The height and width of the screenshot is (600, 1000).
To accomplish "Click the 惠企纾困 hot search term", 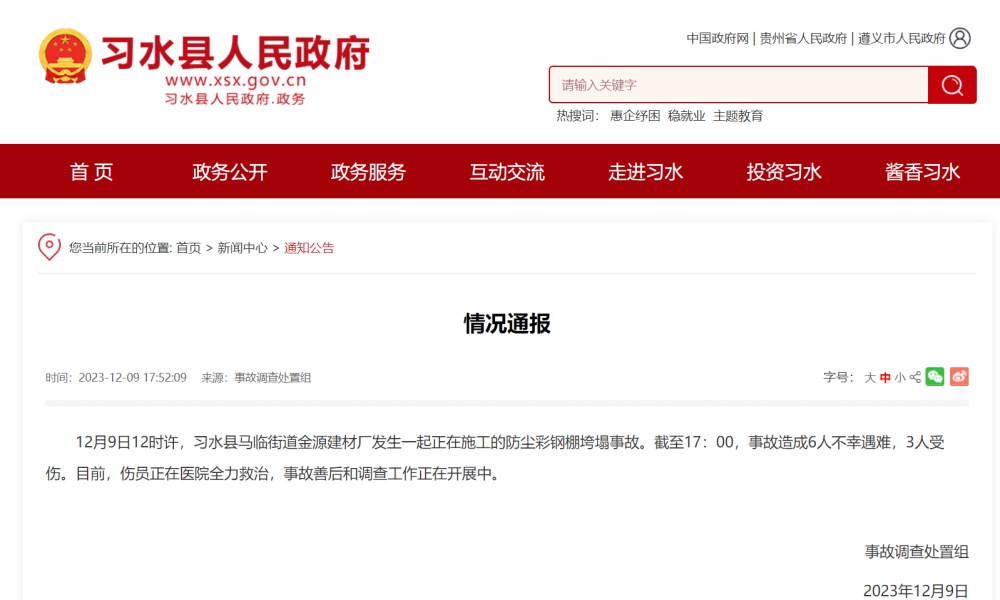I will [x=635, y=116].
